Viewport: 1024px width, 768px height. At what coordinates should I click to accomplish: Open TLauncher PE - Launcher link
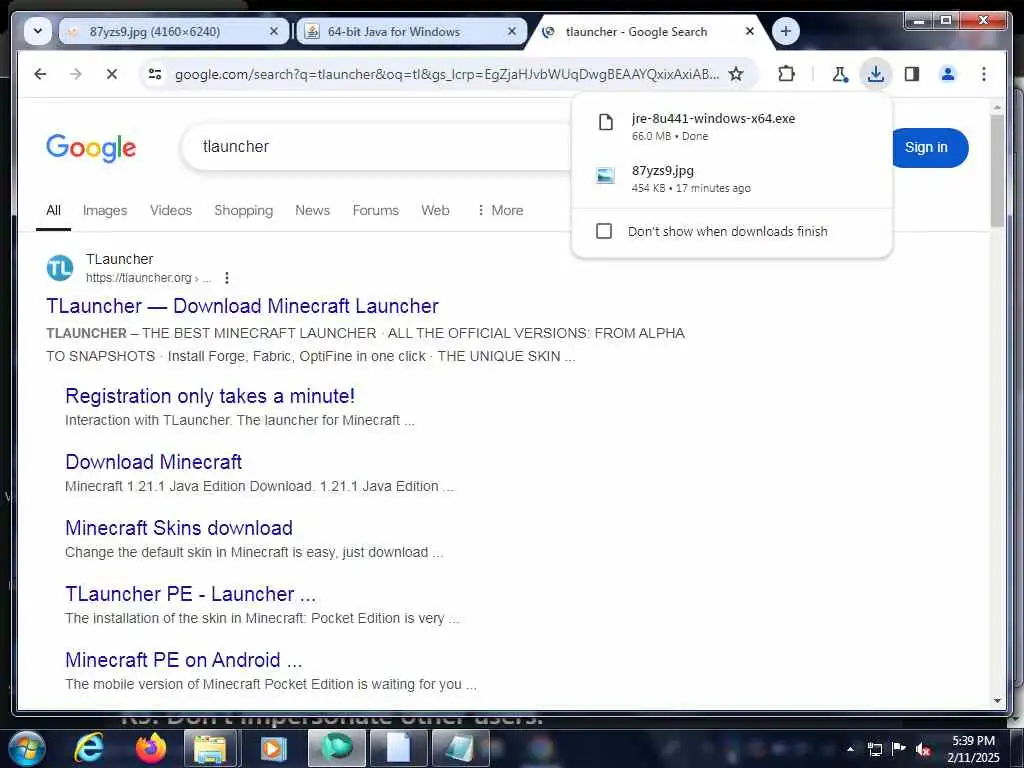(191, 594)
